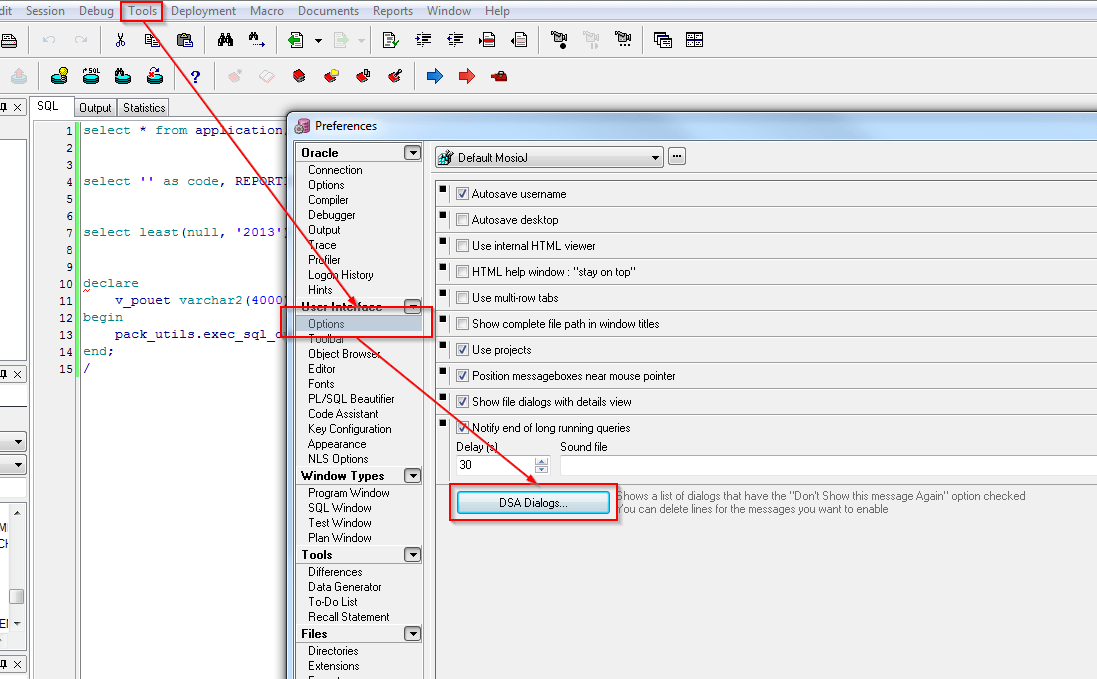The height and width of the screenshot is (679, 1097).
Task: Increase the Delay value with the up stepper
Action: 541,460
